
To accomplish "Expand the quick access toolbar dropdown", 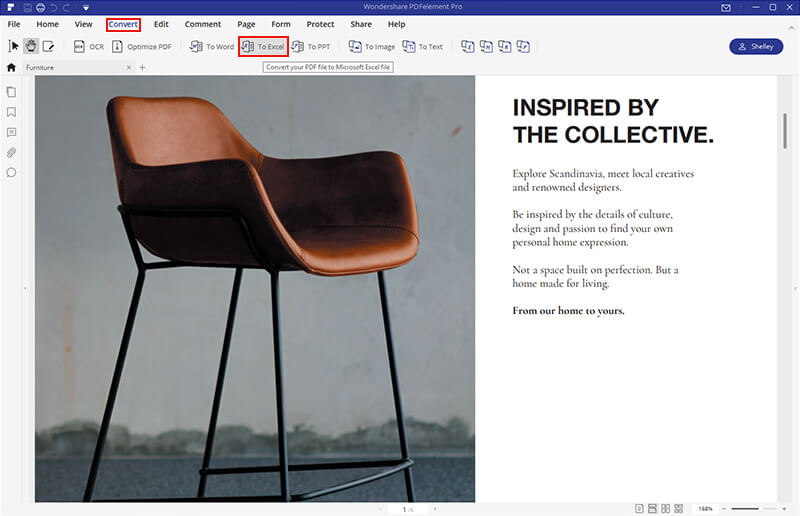I will 86,8.
